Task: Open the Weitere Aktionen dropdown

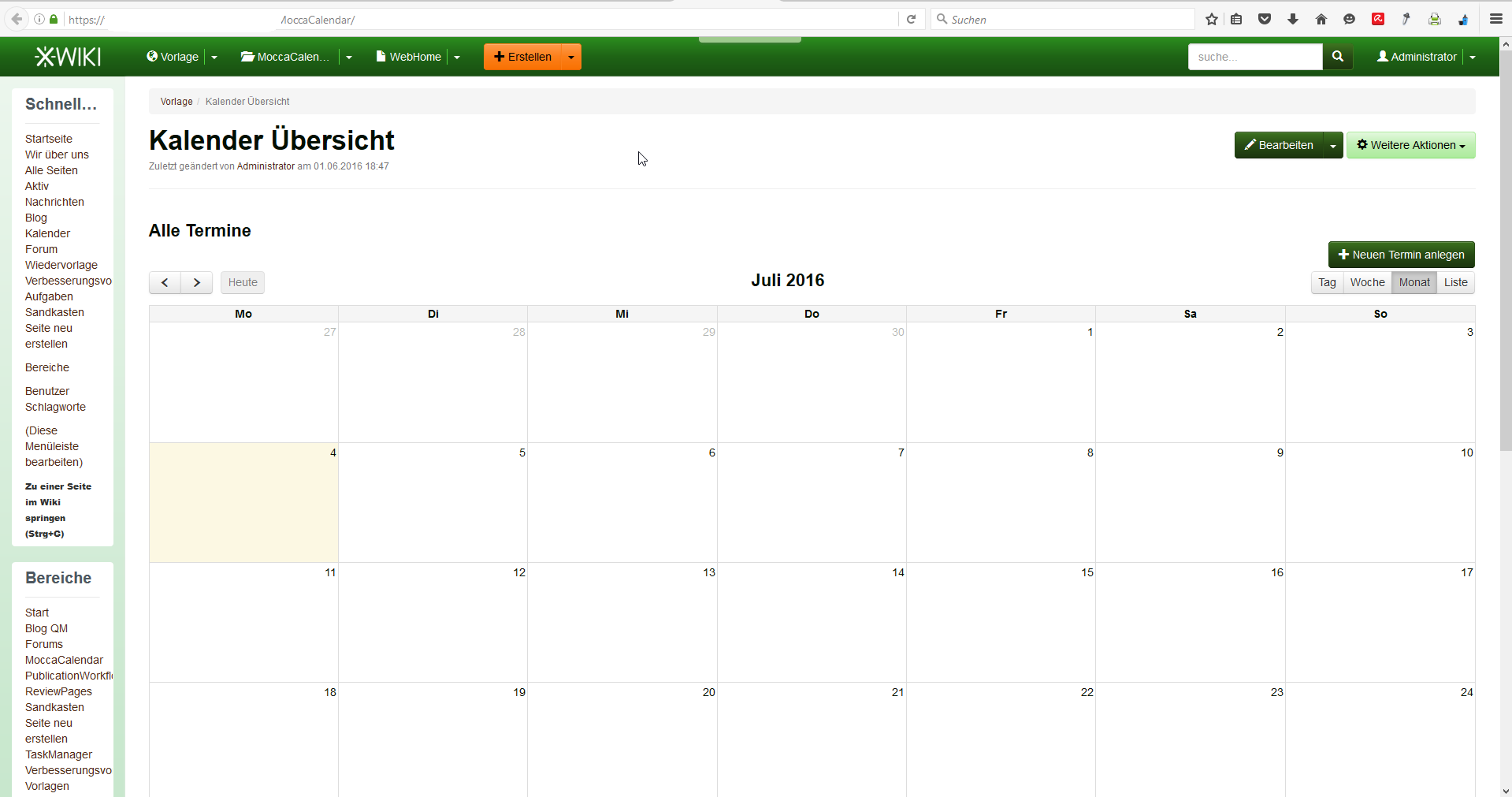Action: 1410,145
